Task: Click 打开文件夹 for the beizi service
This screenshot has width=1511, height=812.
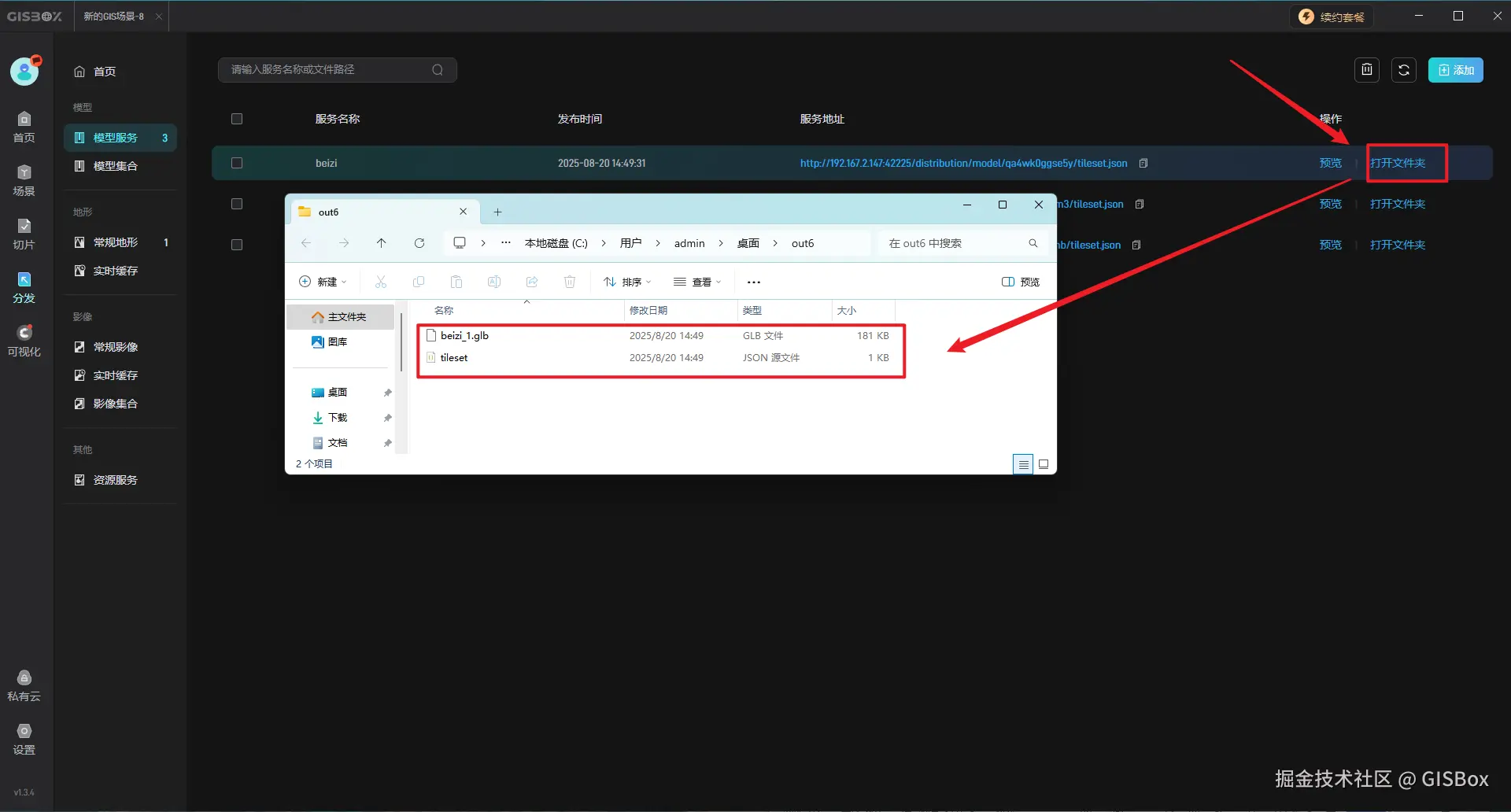Action: click(x=1398, y=163)
